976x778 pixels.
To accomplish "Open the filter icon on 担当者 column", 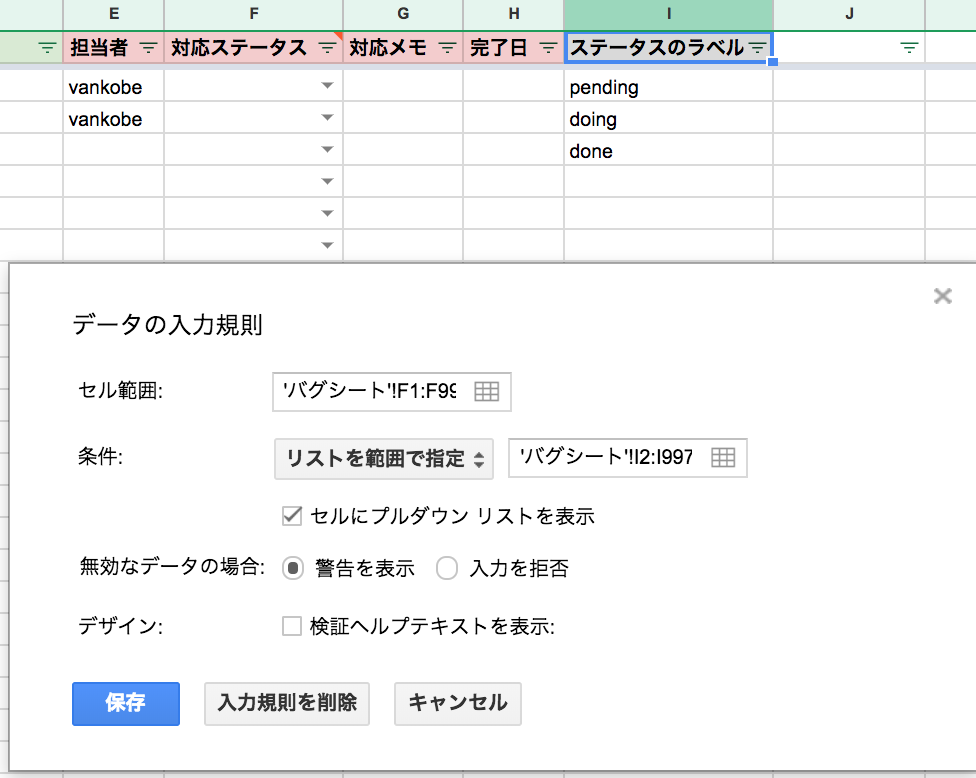I will click(148, 47).
